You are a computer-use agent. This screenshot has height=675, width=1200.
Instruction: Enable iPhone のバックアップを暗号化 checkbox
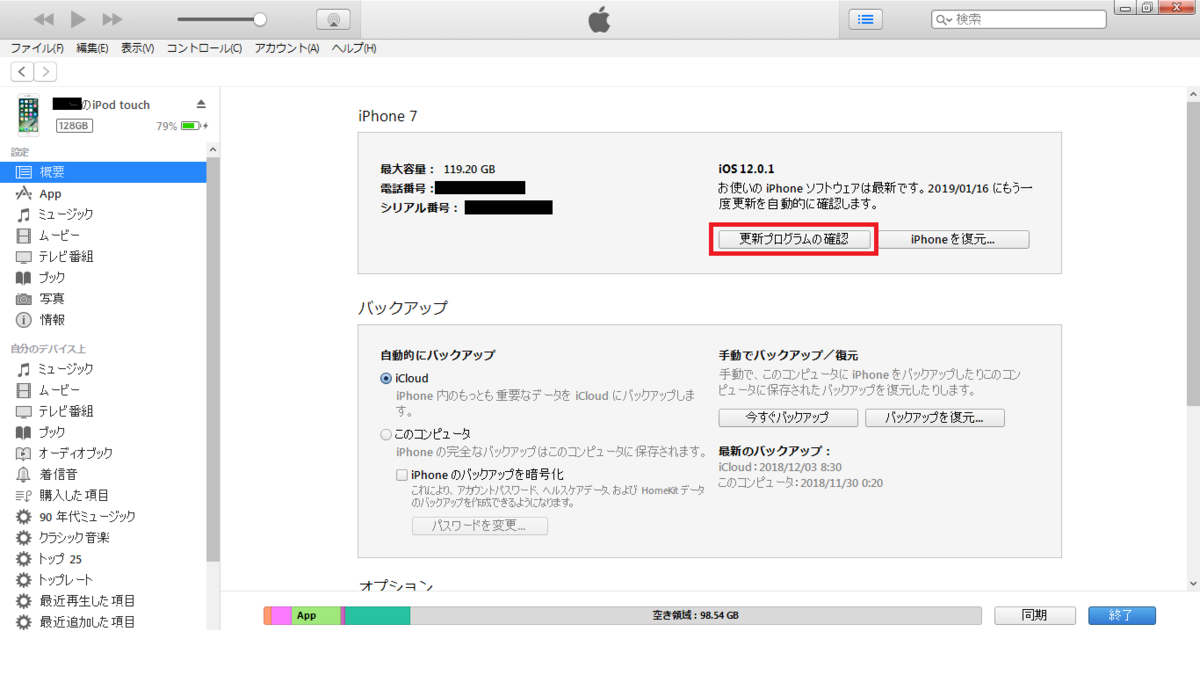402,474
